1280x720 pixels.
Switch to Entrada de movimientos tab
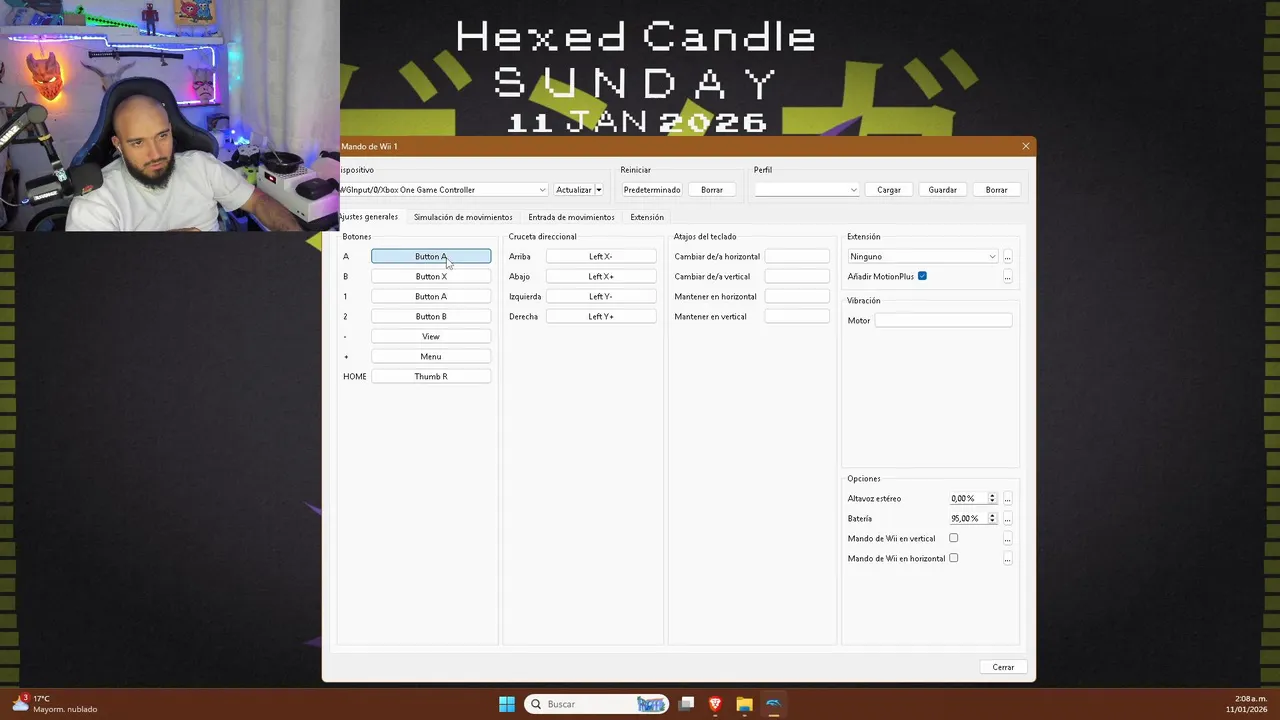[571, 217]
